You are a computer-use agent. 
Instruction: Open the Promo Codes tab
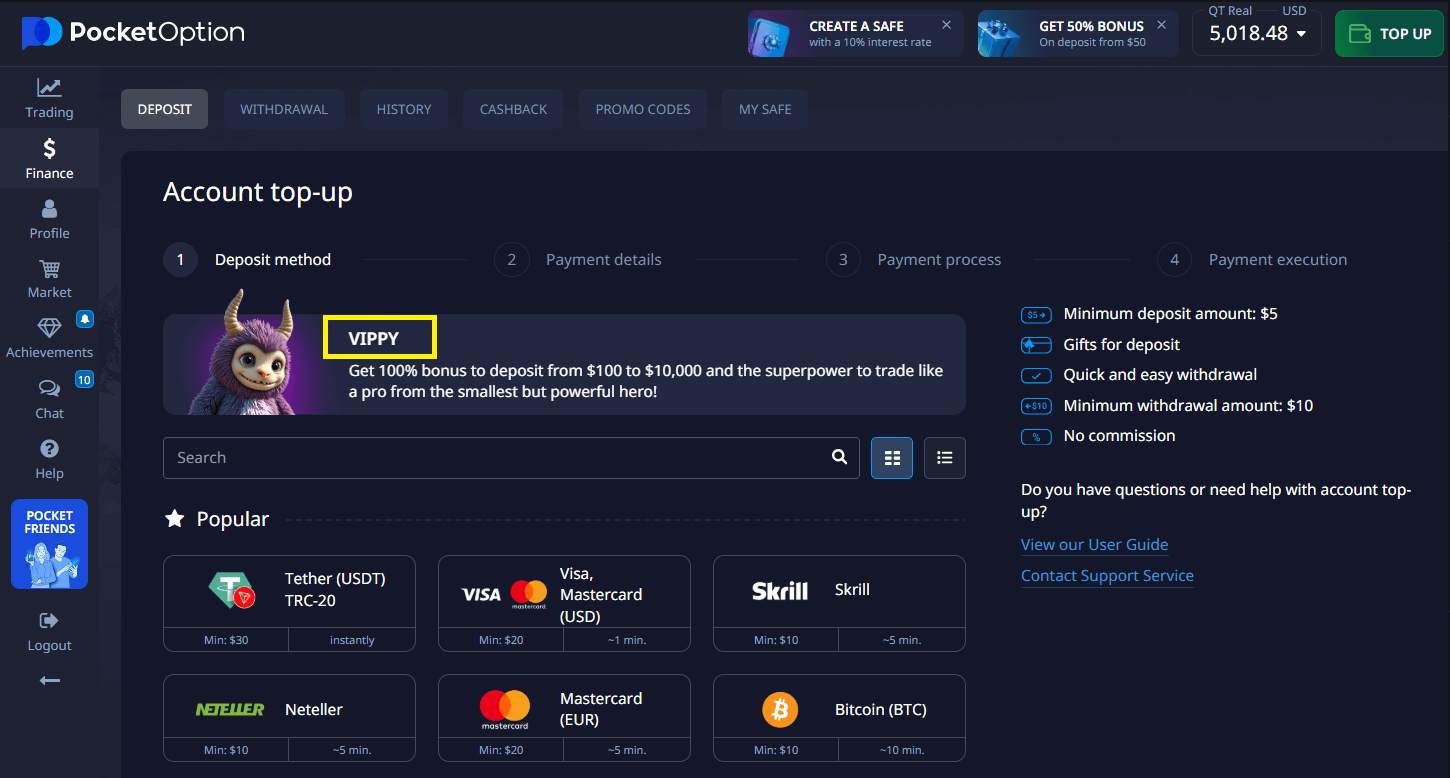pos(643,109)
